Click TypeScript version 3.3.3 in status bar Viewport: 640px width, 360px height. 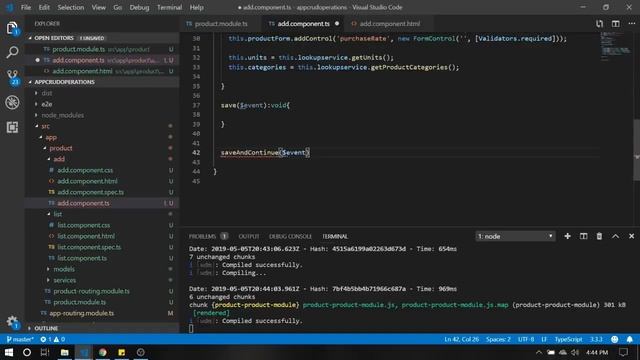point(596,339)
